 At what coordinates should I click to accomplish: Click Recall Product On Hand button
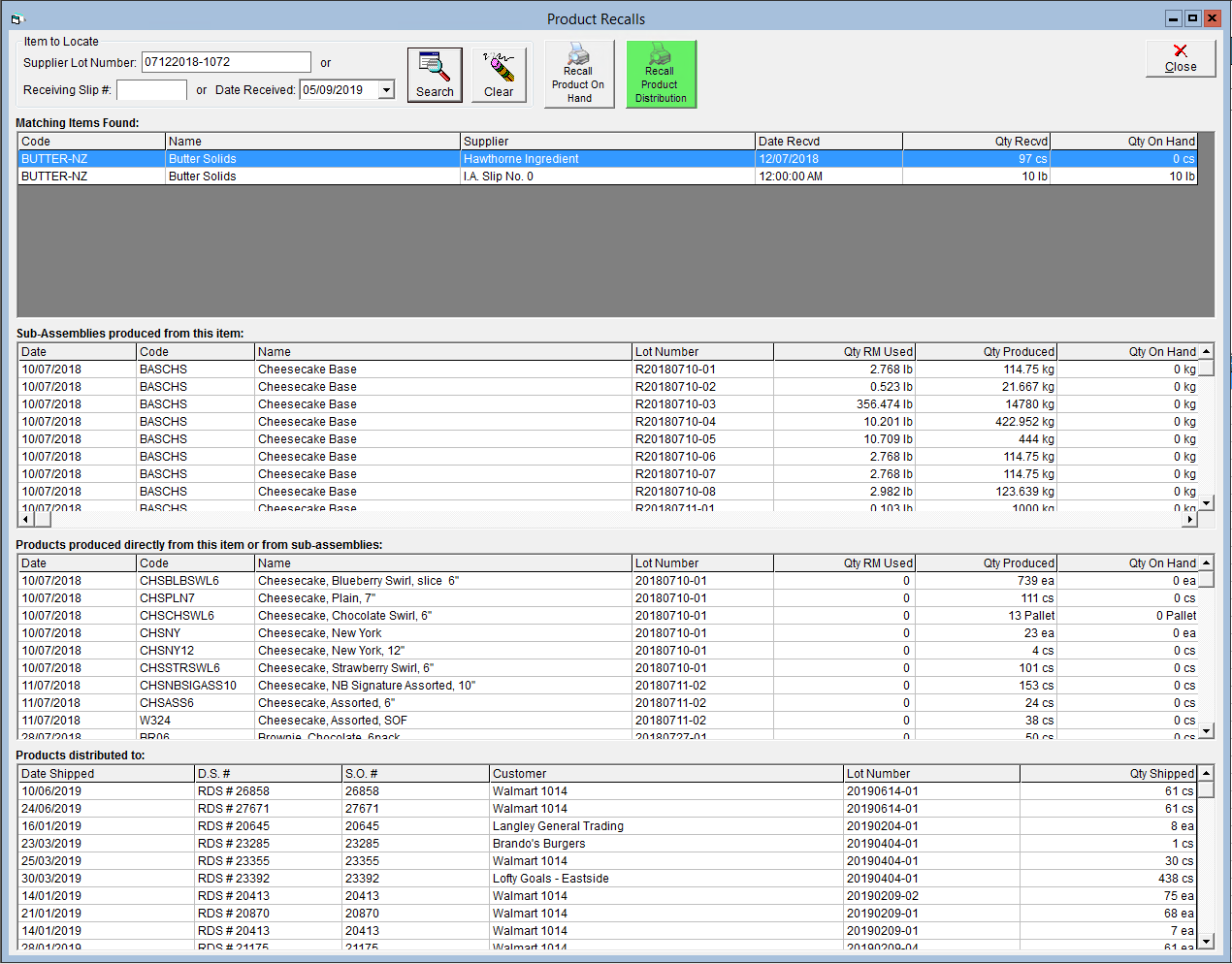coord(579,74)
